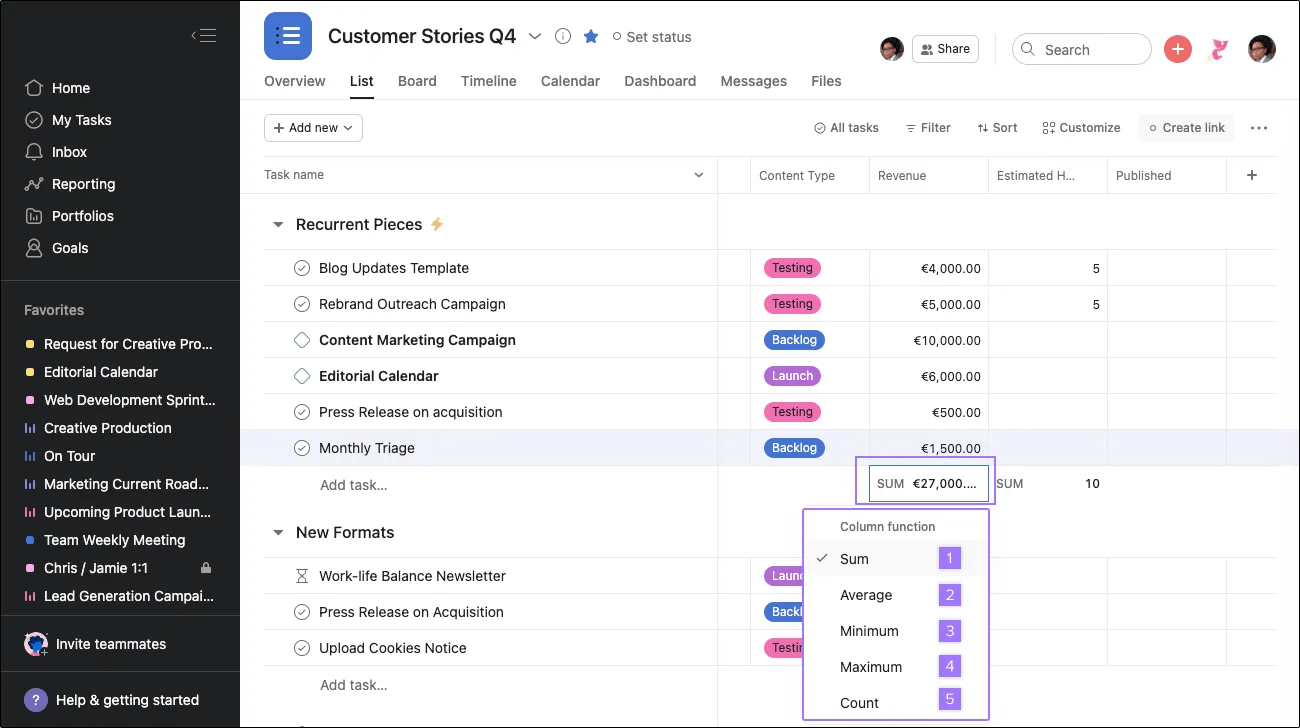The image size is (1300, 728).
Task: Switch to the Board tab
Action: pos(417,81)
